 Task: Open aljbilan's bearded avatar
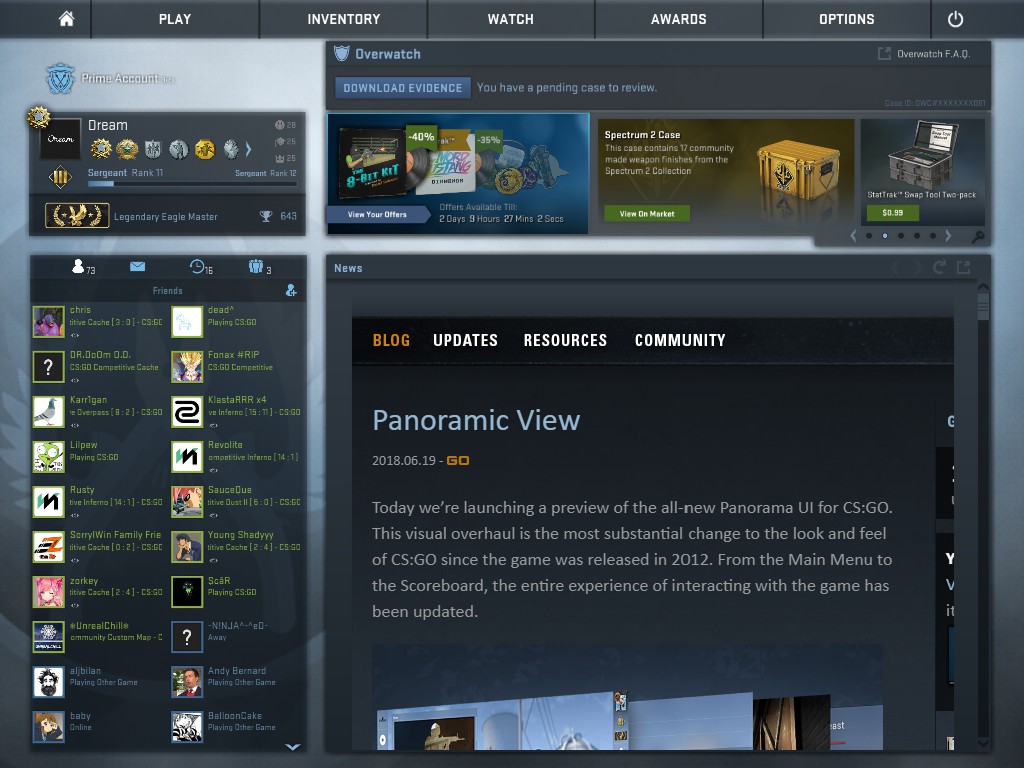(49, 682)
